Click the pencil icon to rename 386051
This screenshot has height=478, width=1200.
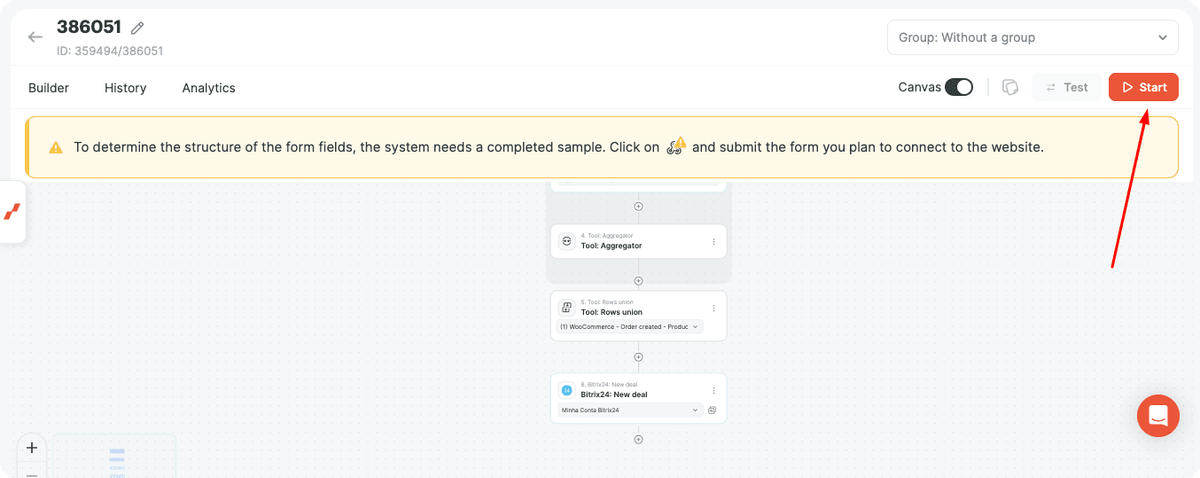tap(138, 28)
